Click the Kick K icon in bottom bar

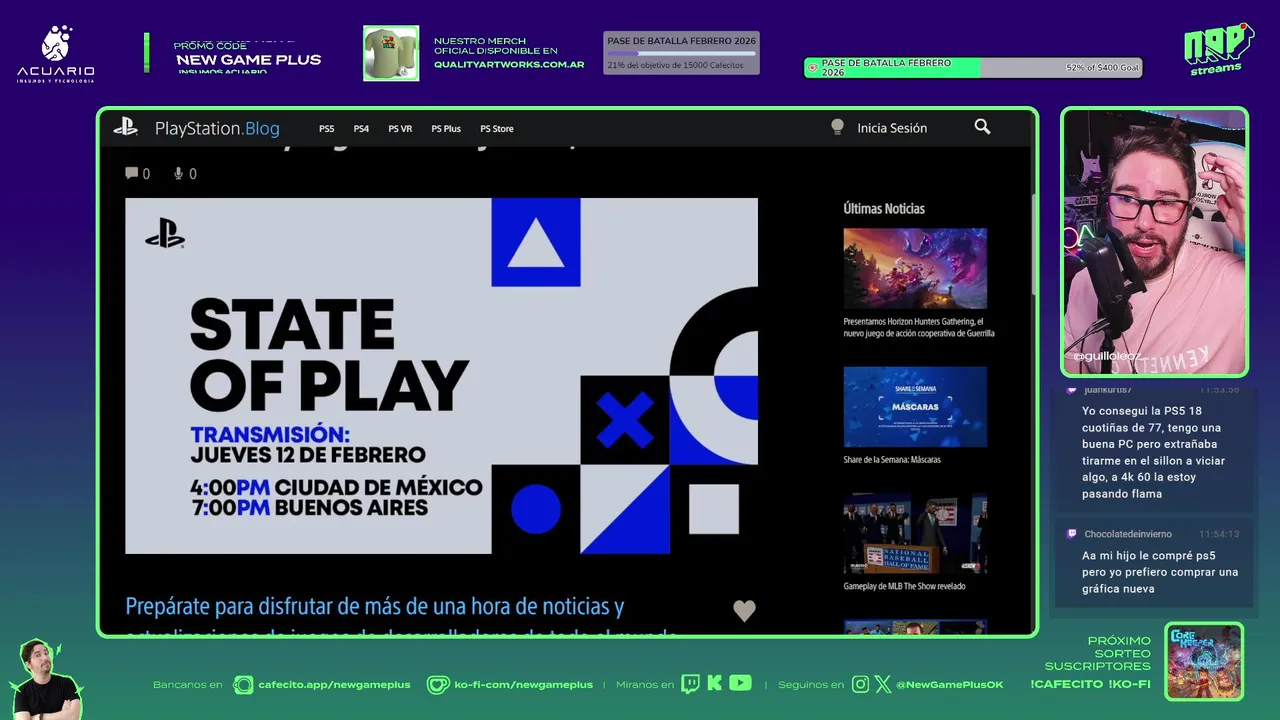click(x=714, y=684)
